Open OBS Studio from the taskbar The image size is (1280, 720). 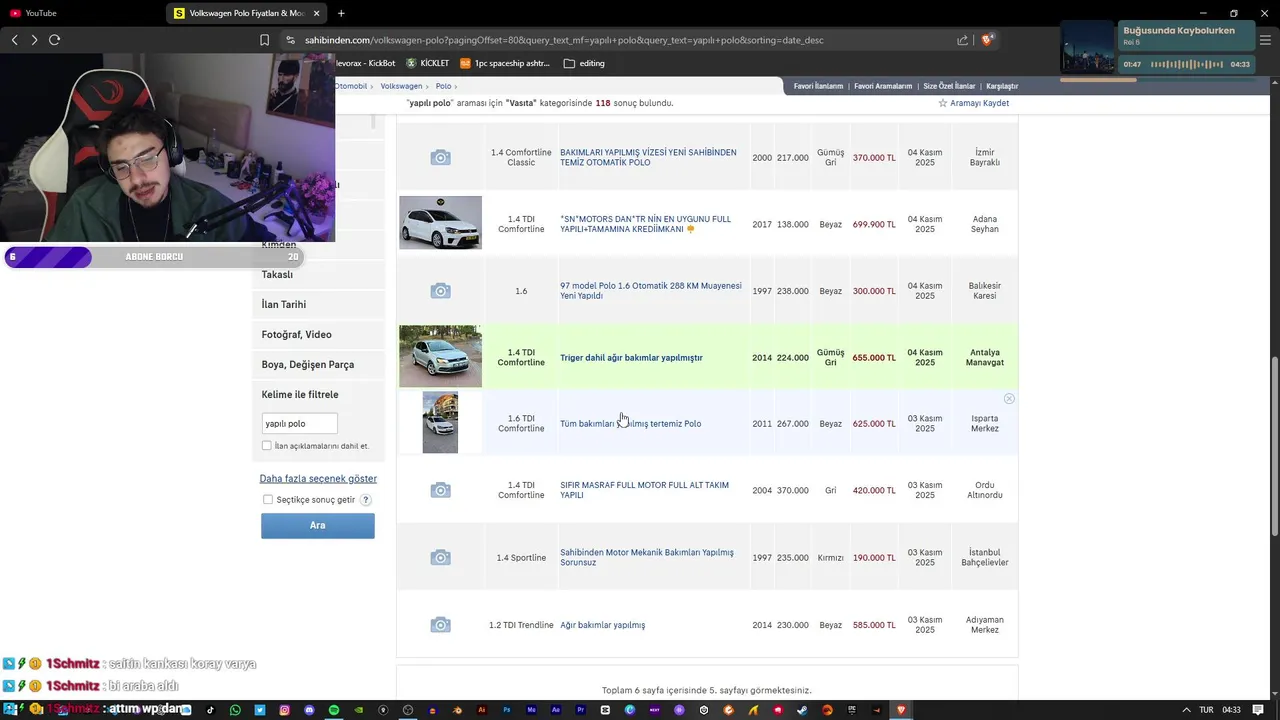[408, 710]
